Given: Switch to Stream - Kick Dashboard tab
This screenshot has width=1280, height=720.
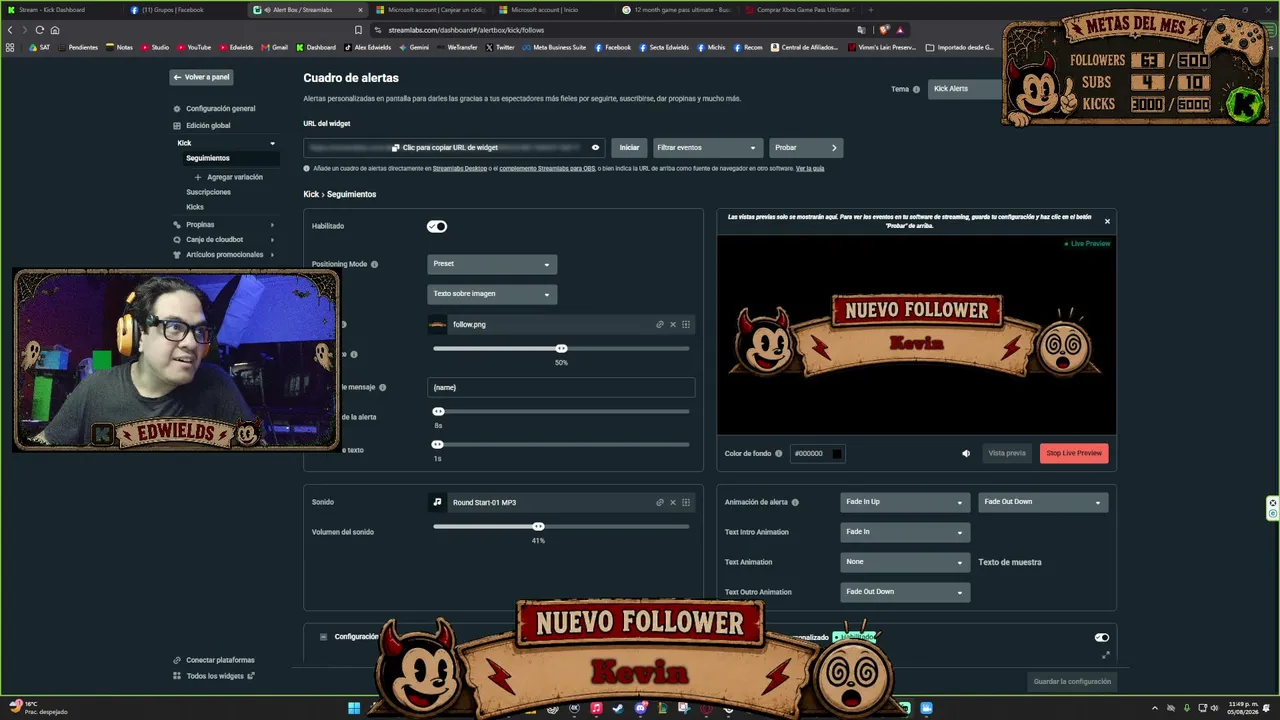Looking at the screenshot, I should click(62, 10).
